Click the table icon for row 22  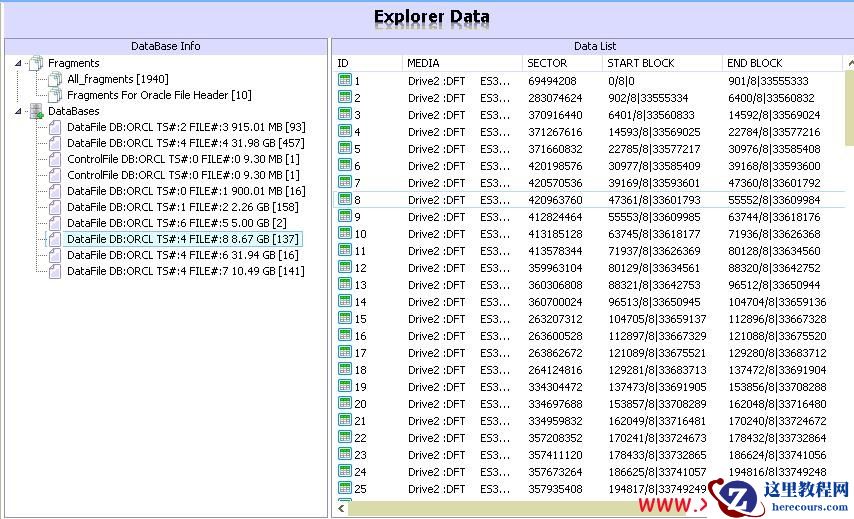[x=345, y=437]
